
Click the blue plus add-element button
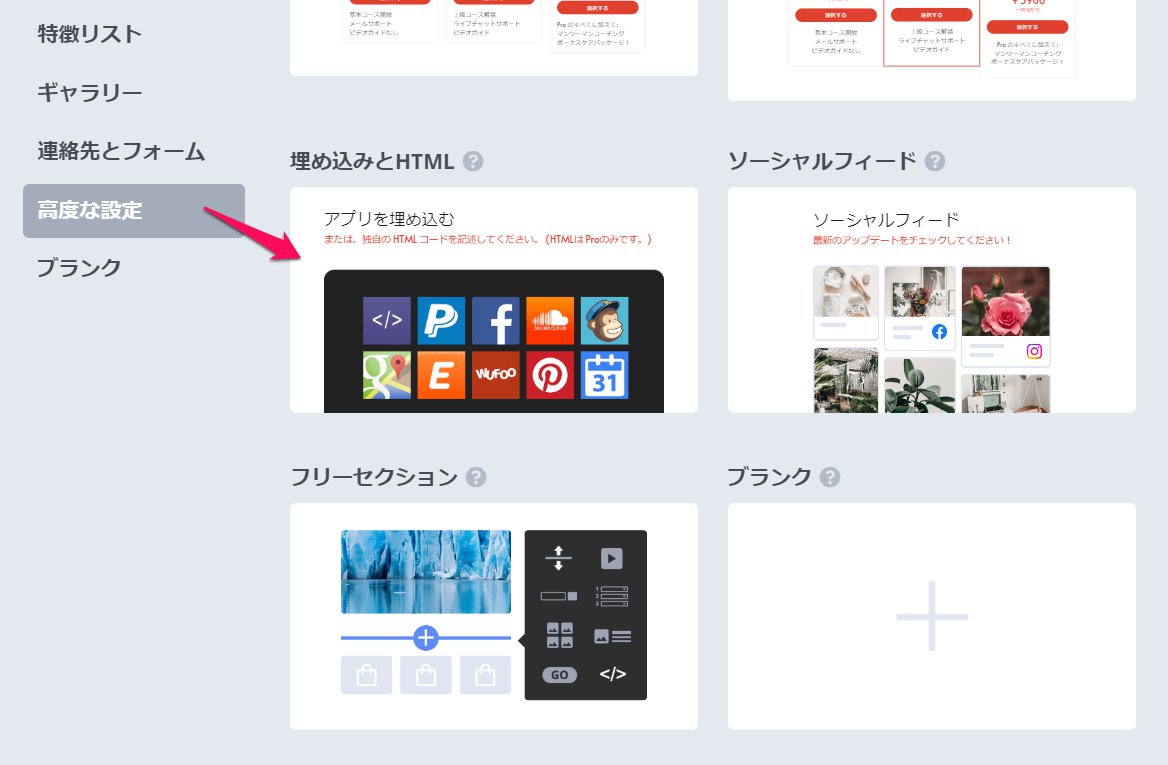[x=425, y=638]
